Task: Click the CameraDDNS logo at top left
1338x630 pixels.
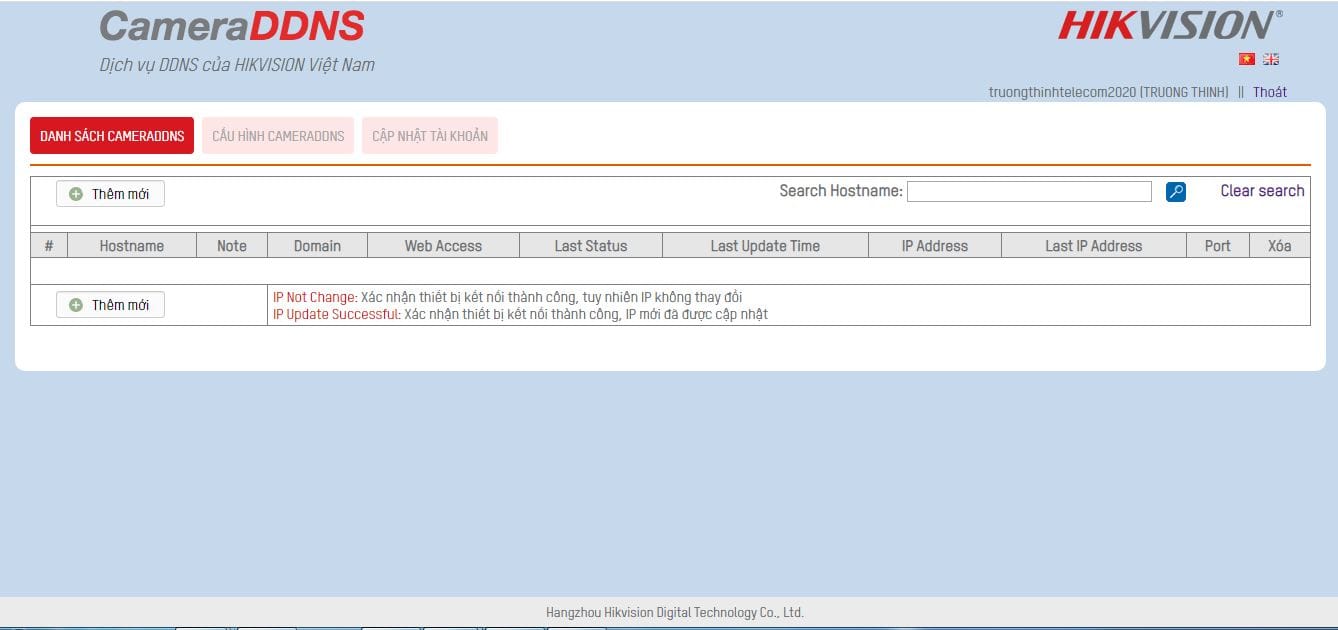Action: [x=232, y=27]
